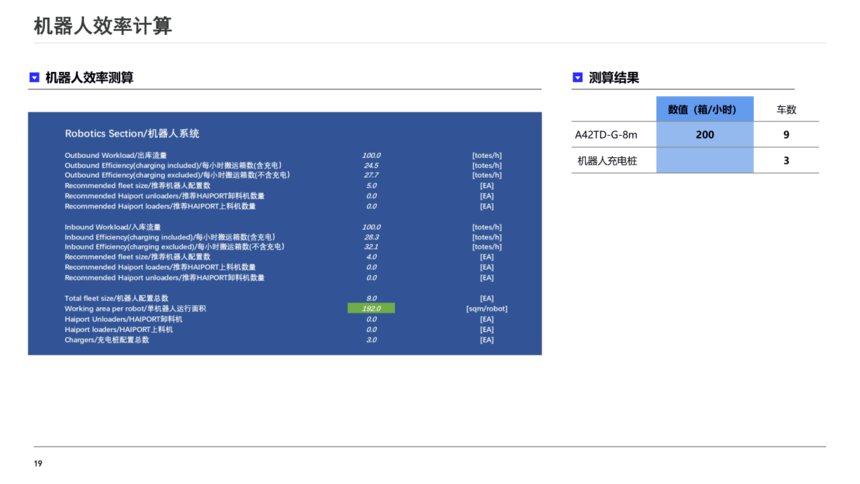Click the Chargers/充电桩配置总数 label
The width and height of the screenshot is (860, 484).
point(107,340)
